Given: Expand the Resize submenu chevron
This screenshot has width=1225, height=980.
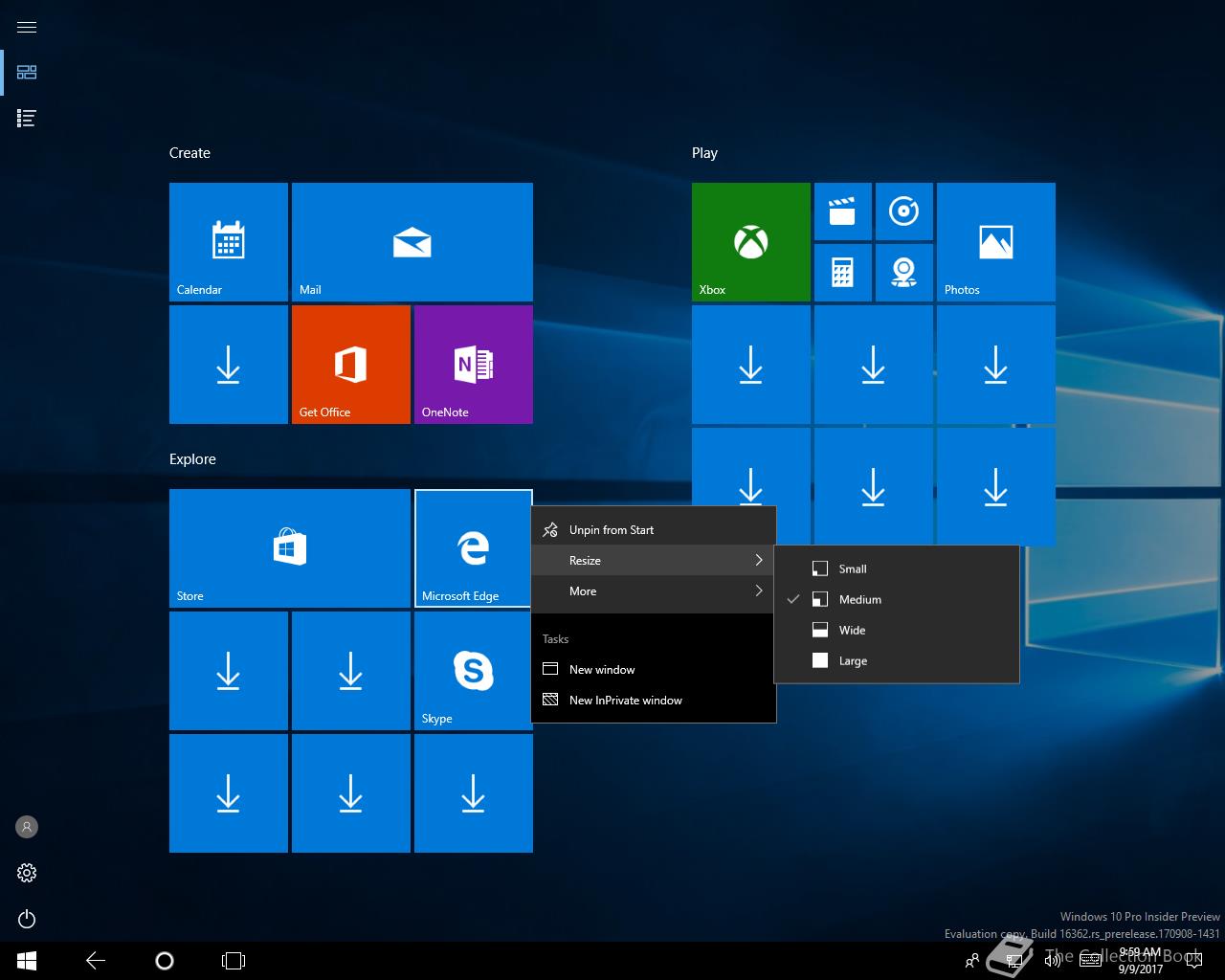Looking at the screenshot, I should pyautogui.click(x=759, y=560).
